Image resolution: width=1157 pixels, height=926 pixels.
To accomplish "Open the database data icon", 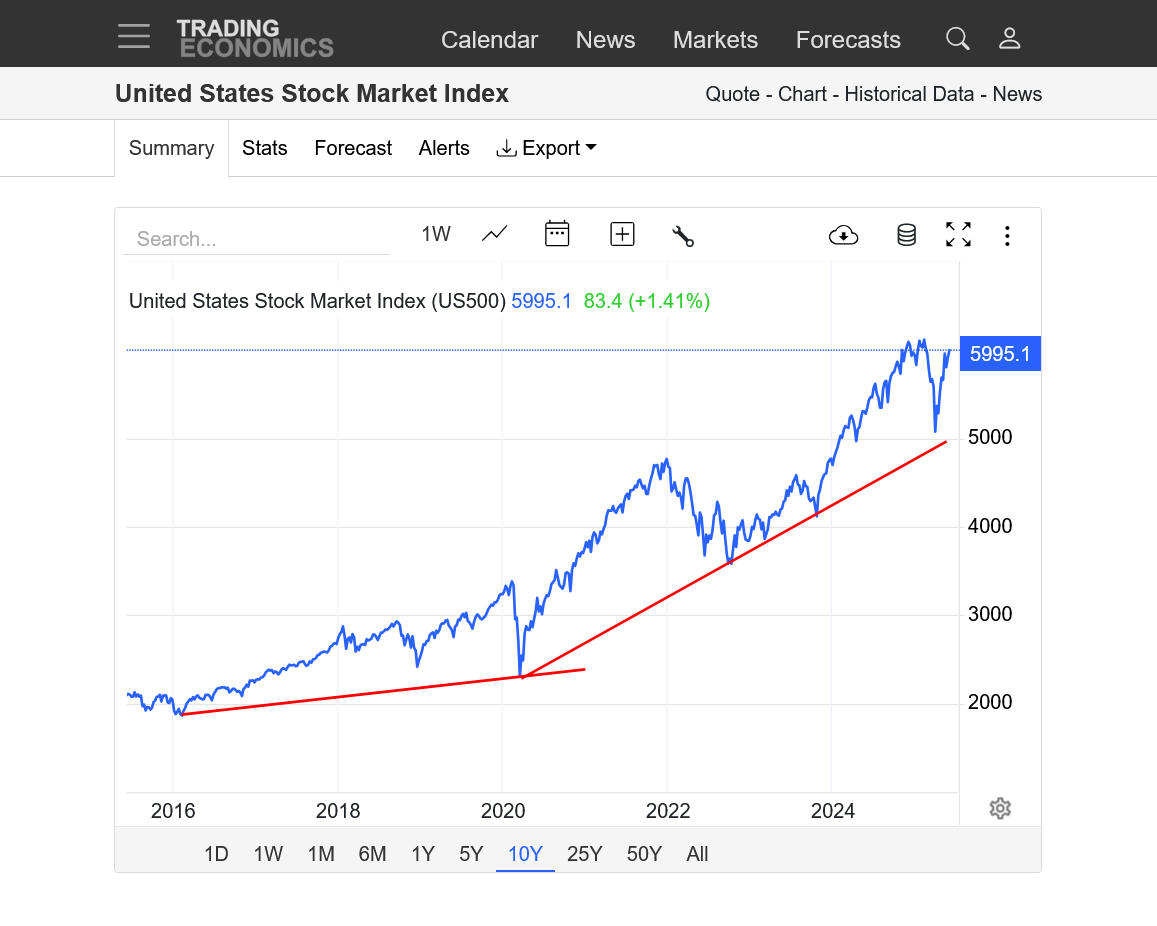I will click(x=906, y=235).
